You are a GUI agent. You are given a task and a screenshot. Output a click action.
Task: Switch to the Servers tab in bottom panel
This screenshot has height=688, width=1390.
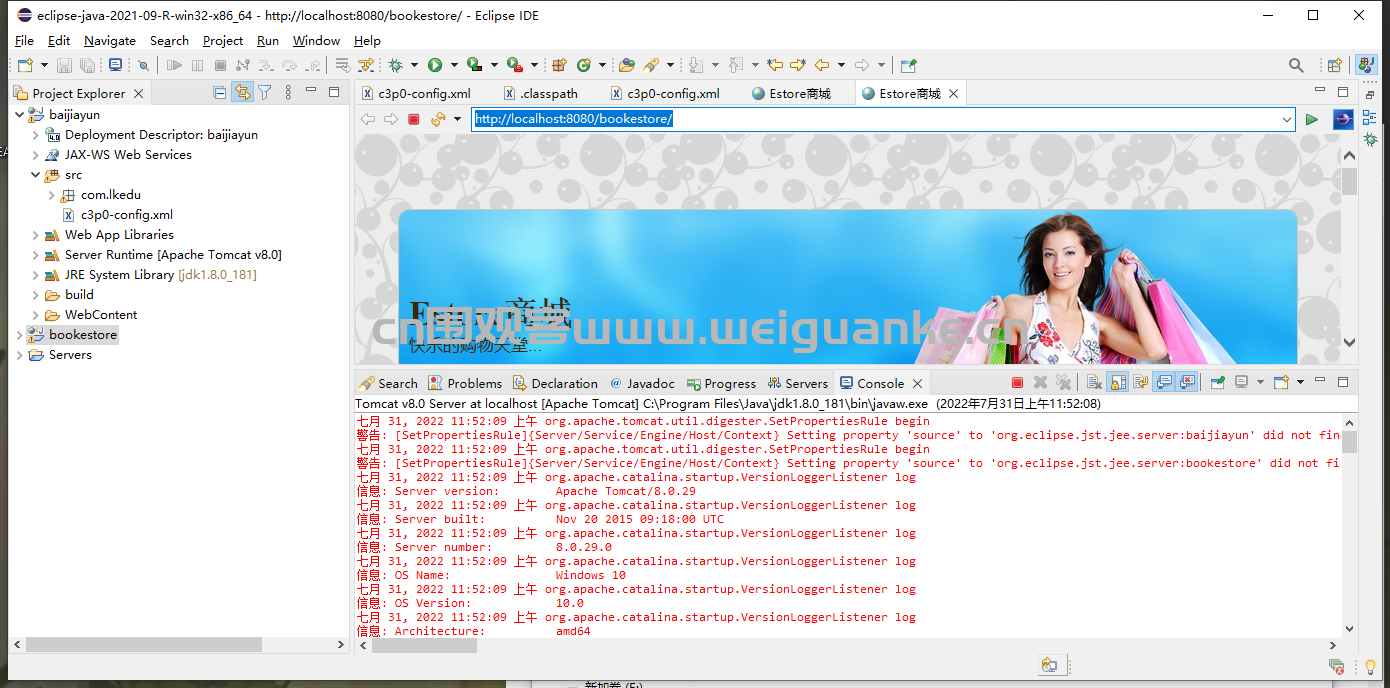[798, 383]
